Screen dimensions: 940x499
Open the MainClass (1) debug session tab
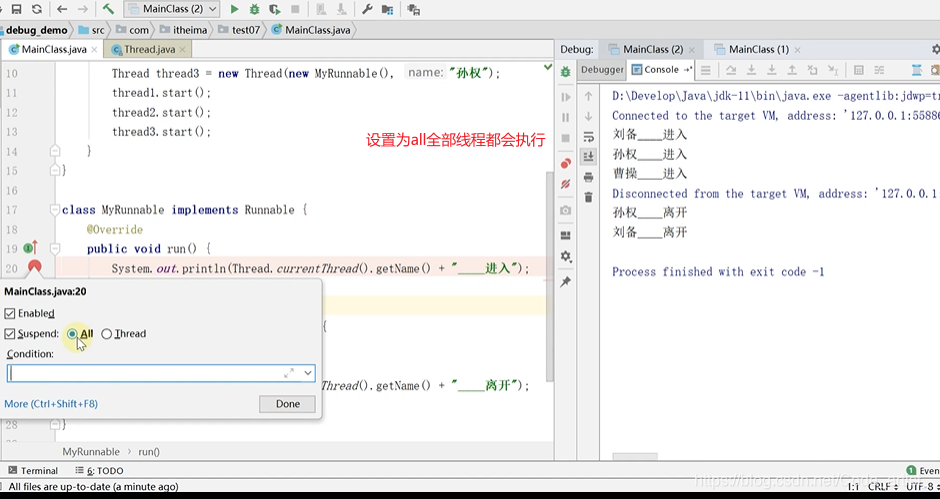click(758, 49)
